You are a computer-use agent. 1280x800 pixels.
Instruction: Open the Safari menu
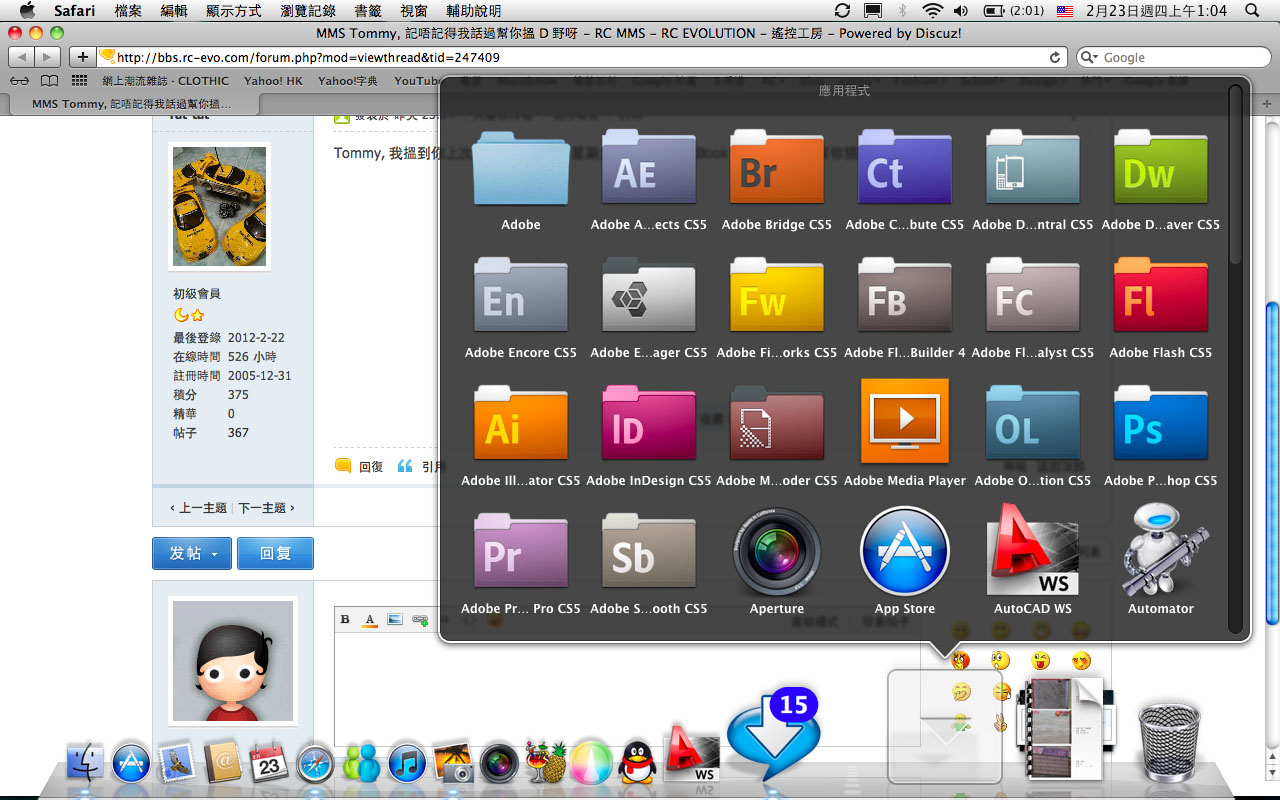(75, 11)
